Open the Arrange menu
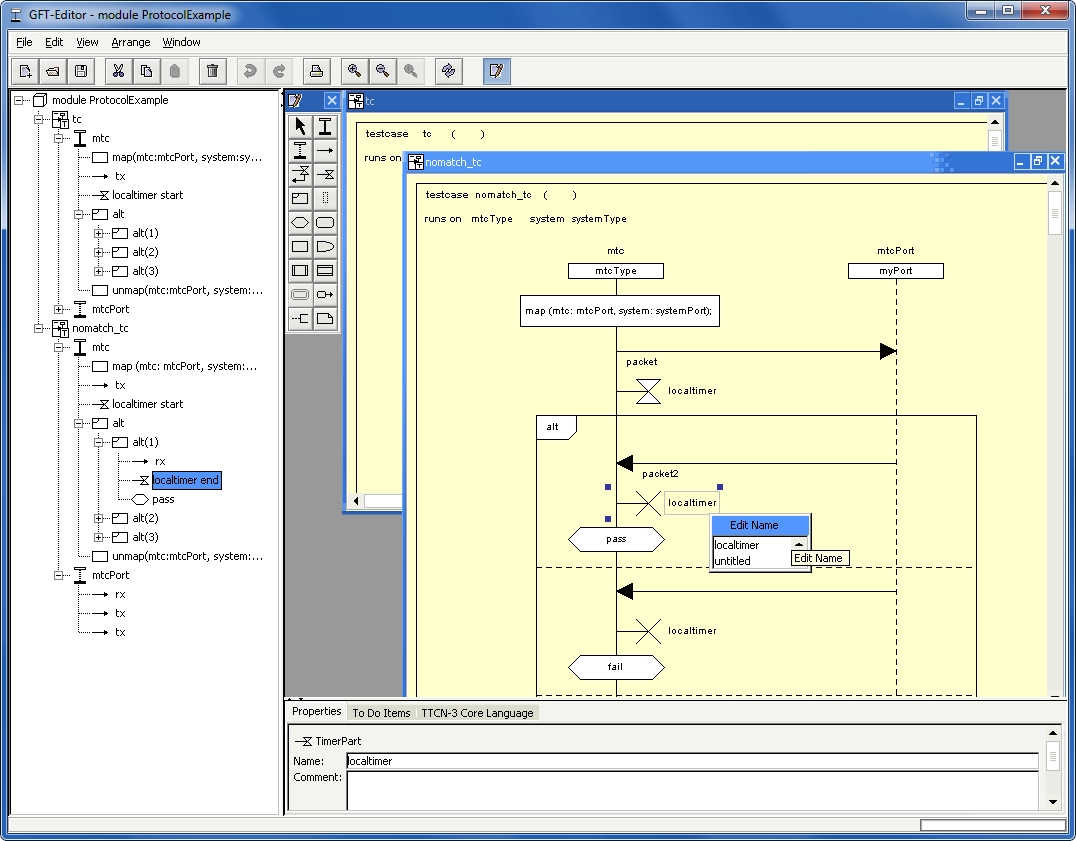The width and height of the screenshot is (1076, 841). tap(130, 42)
